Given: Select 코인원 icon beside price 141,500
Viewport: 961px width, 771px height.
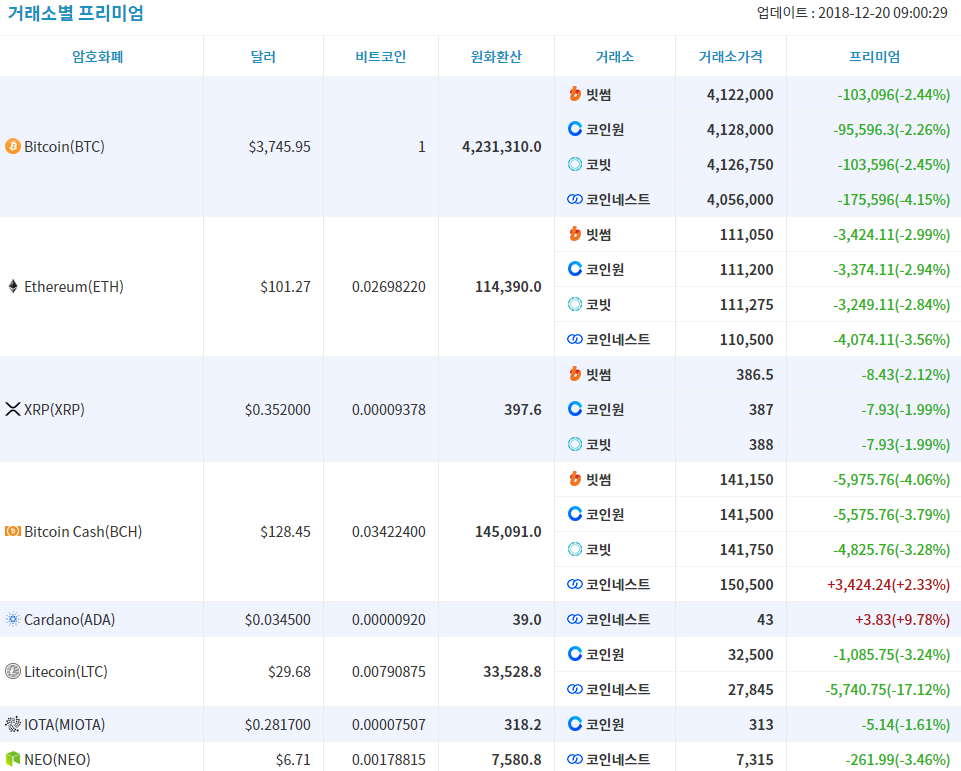Looking at the screenshot, I should tap(575, 514).
